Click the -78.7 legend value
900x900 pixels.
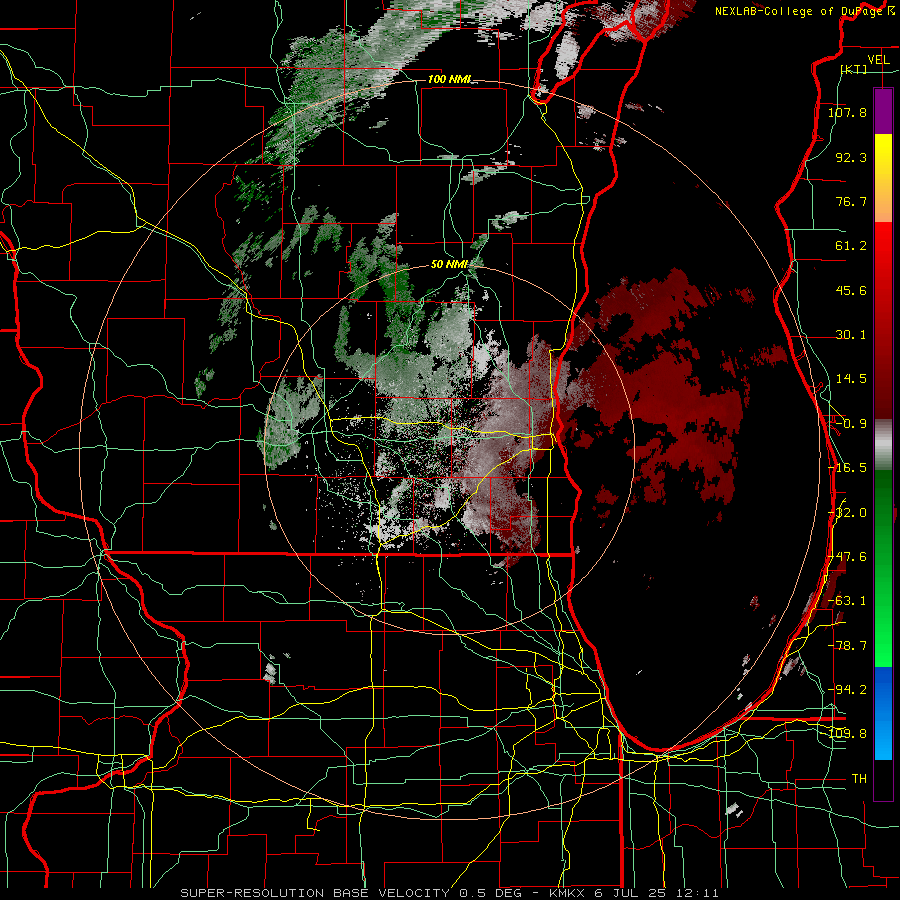(x=847, y=646)
